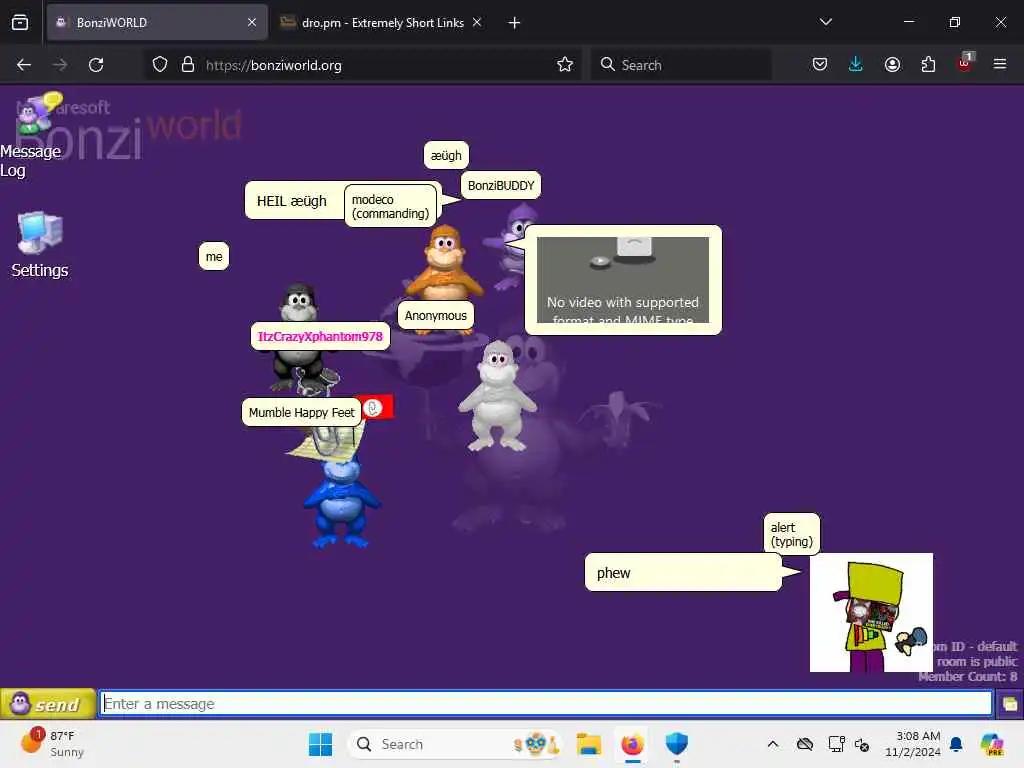Viewport: 1024px width, 768px height.
Task: Reload the current page
Action: 96,65
